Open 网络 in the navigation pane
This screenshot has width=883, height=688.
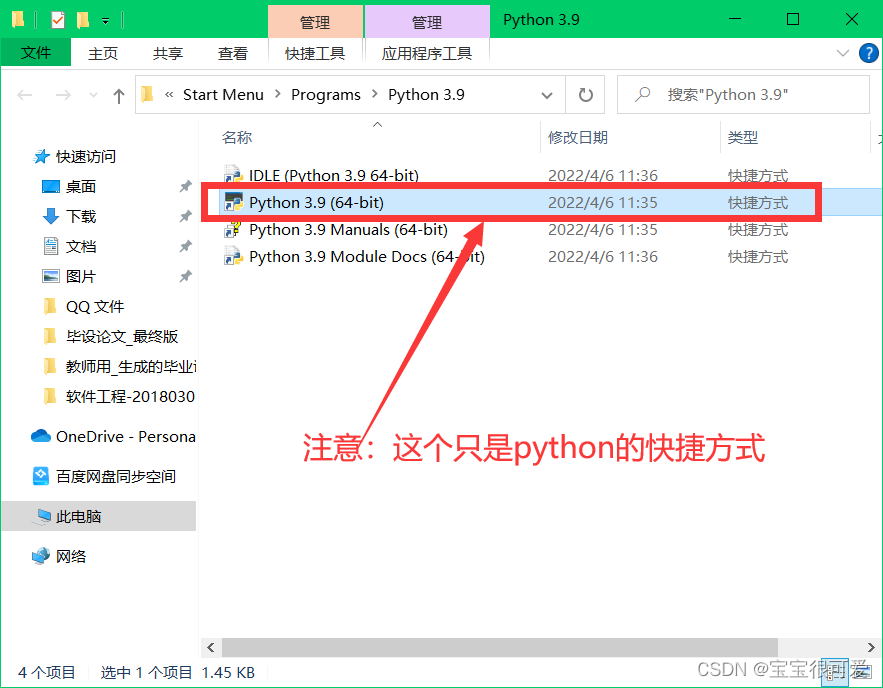coord(70,557)
